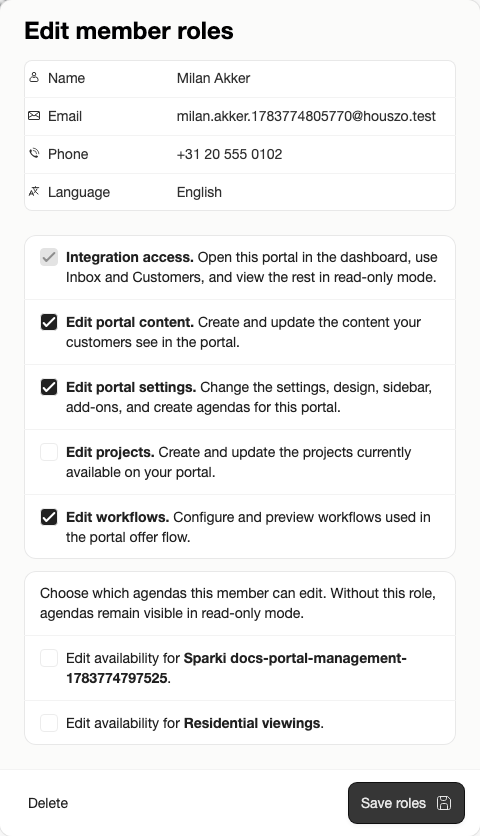Viewport: 480px width, 836px height.
Task: Click the person icon beside Name
Action: point(34,78)
